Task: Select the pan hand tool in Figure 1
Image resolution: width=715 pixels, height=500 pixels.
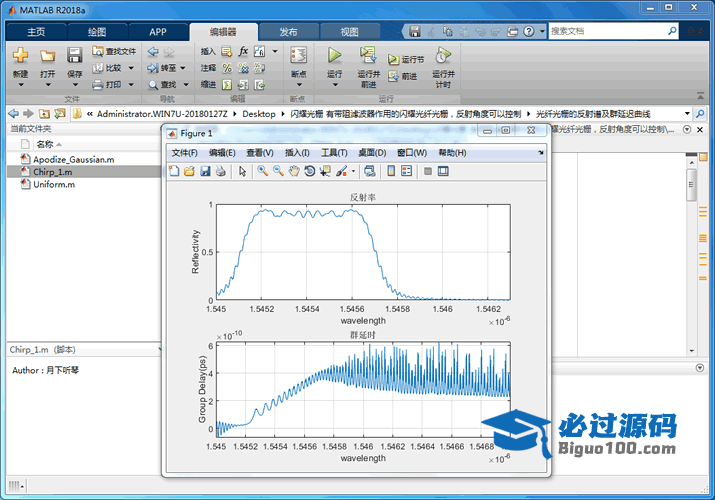Action: [294, 171]
